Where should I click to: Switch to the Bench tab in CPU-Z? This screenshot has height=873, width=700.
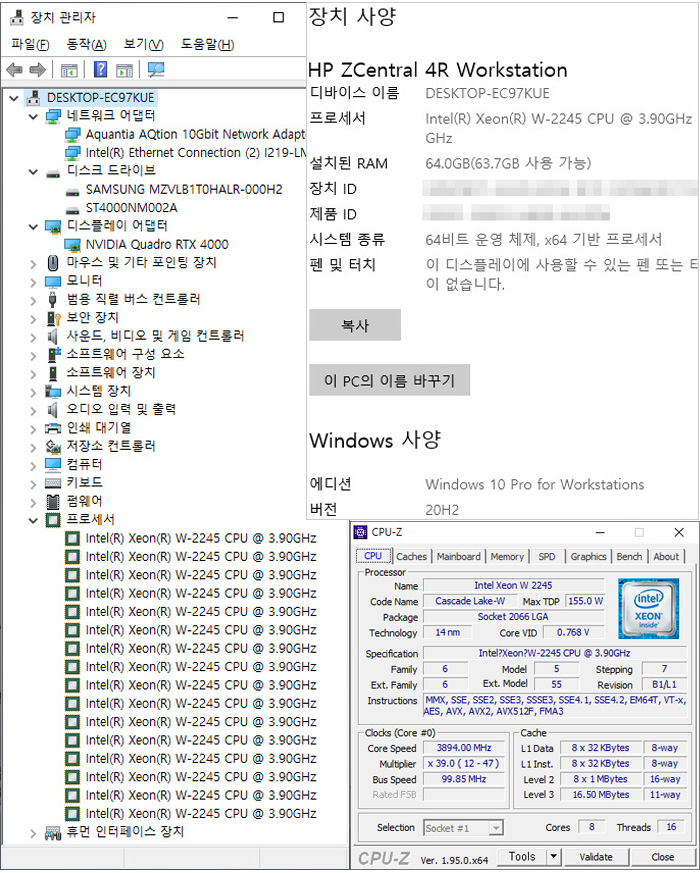point(629,556)
